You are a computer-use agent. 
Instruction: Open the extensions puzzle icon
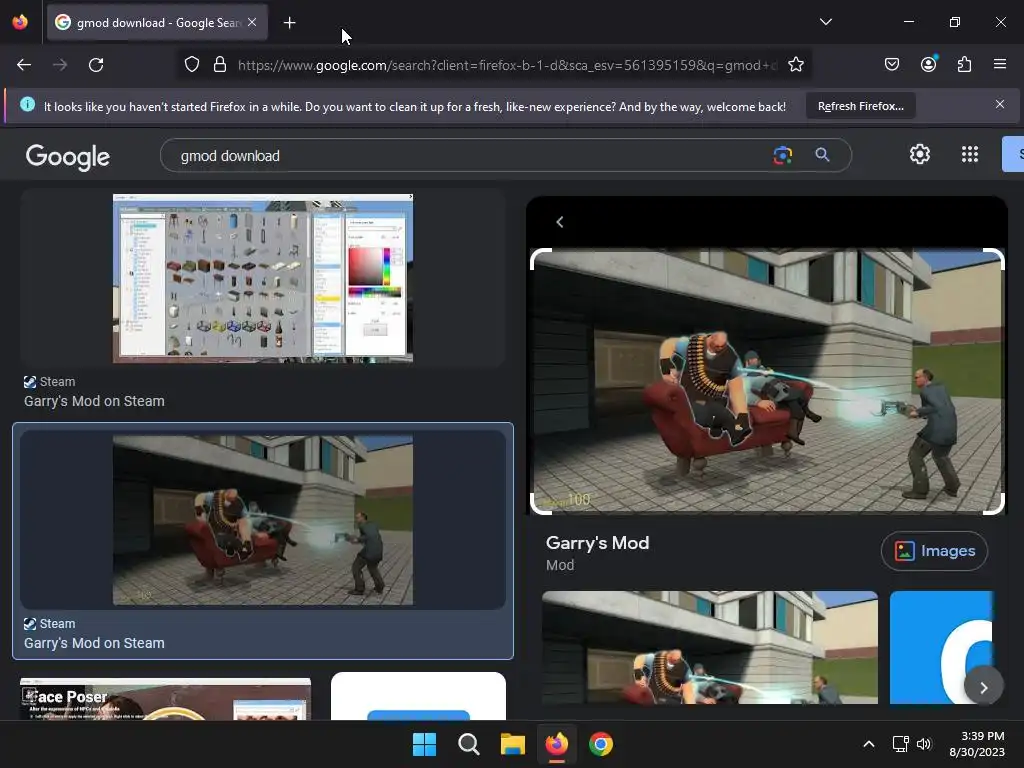[x=964, y=64]
